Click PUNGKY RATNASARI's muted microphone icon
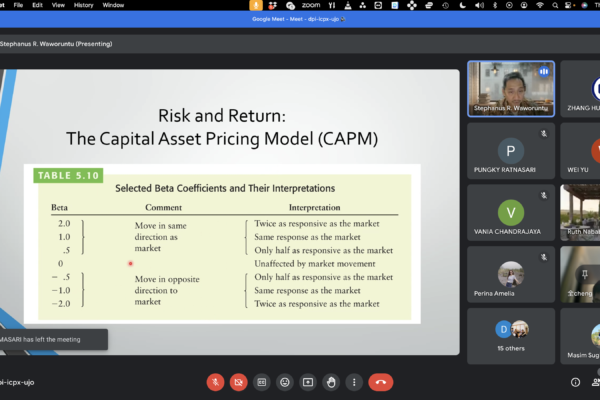The image size is (600, 400). (544, 134)
